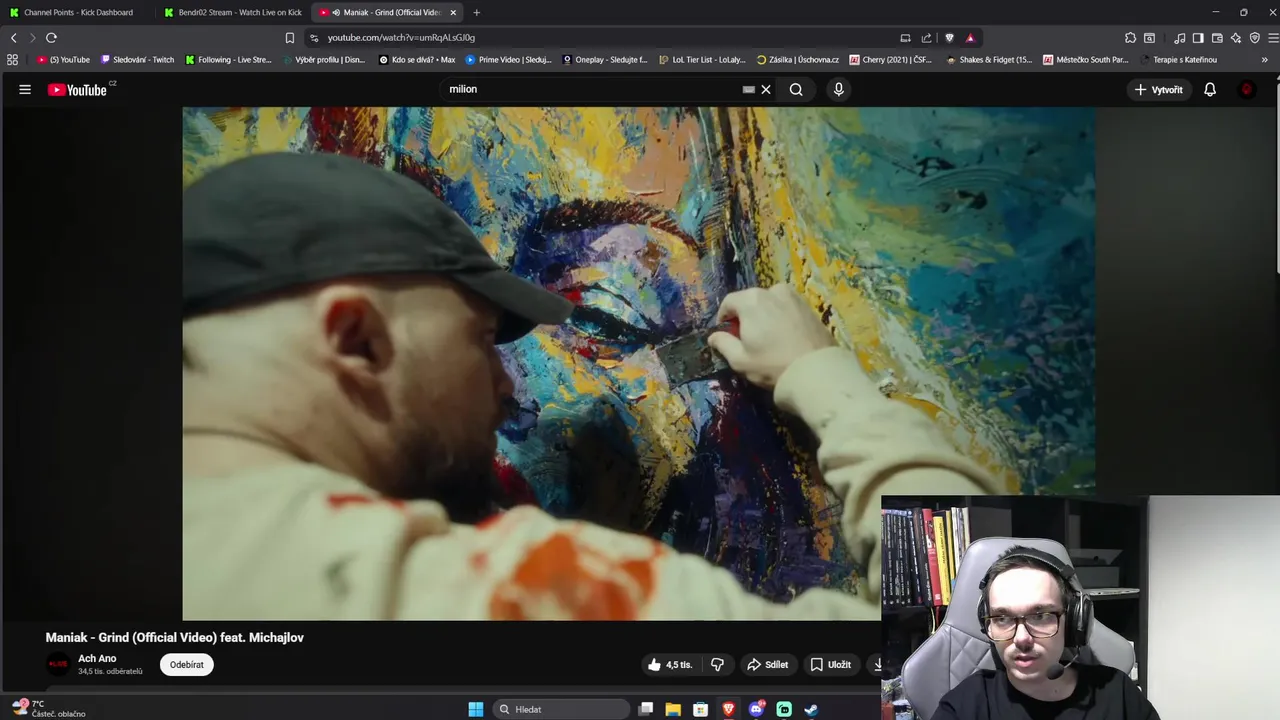Submit the YouTube search with the magnifier button

(796, 89)
